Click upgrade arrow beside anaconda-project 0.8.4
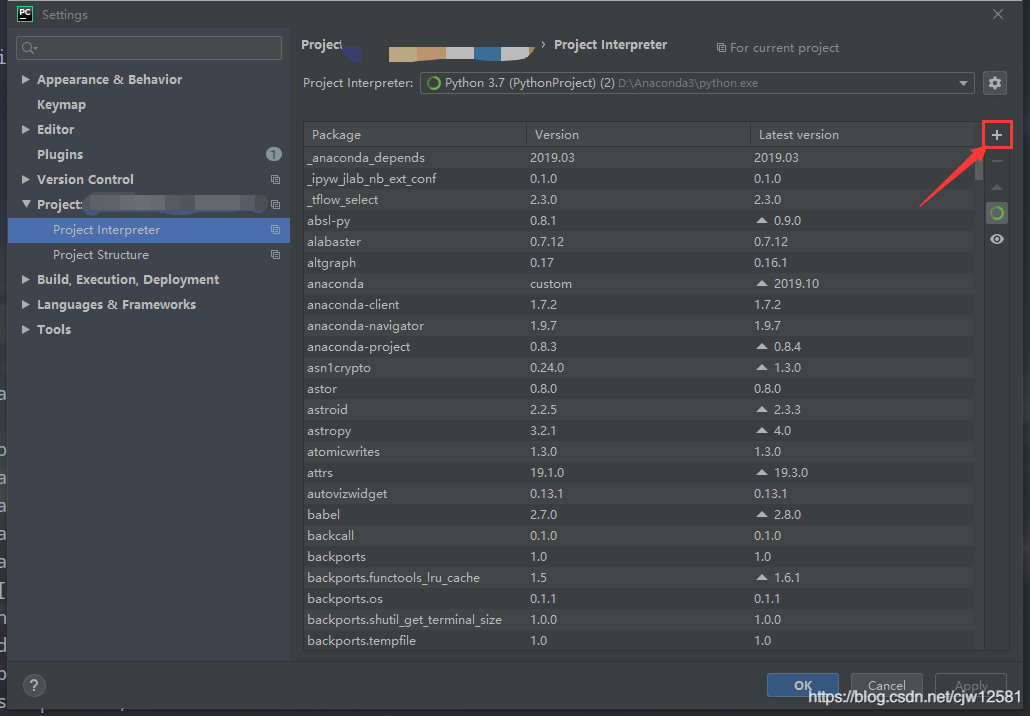 (x=762, y=346)
